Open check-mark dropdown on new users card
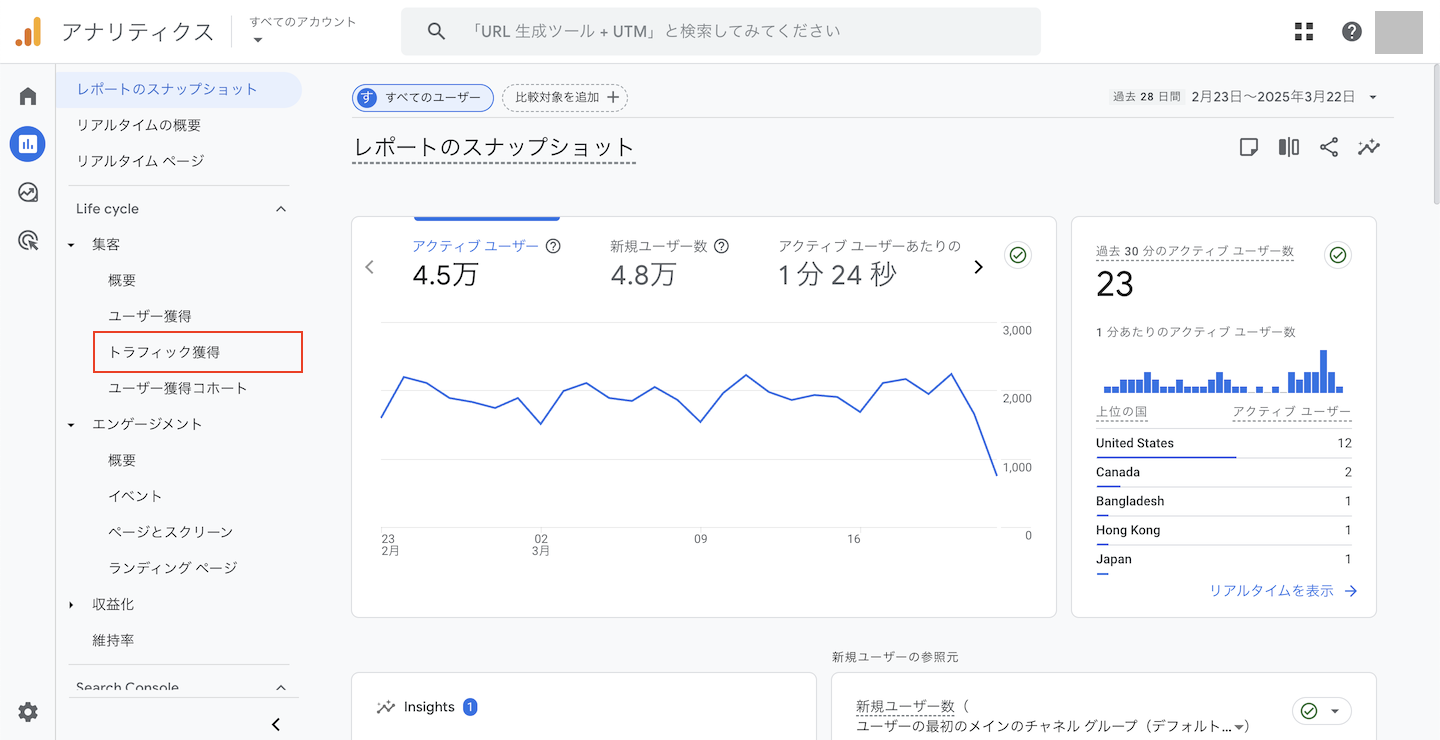 point(1322,711)
